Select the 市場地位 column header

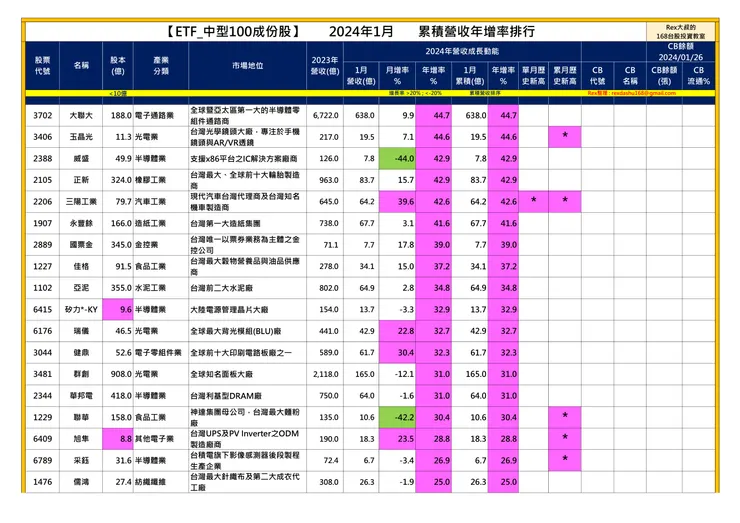pyautogui.click(x=247, y=66)
